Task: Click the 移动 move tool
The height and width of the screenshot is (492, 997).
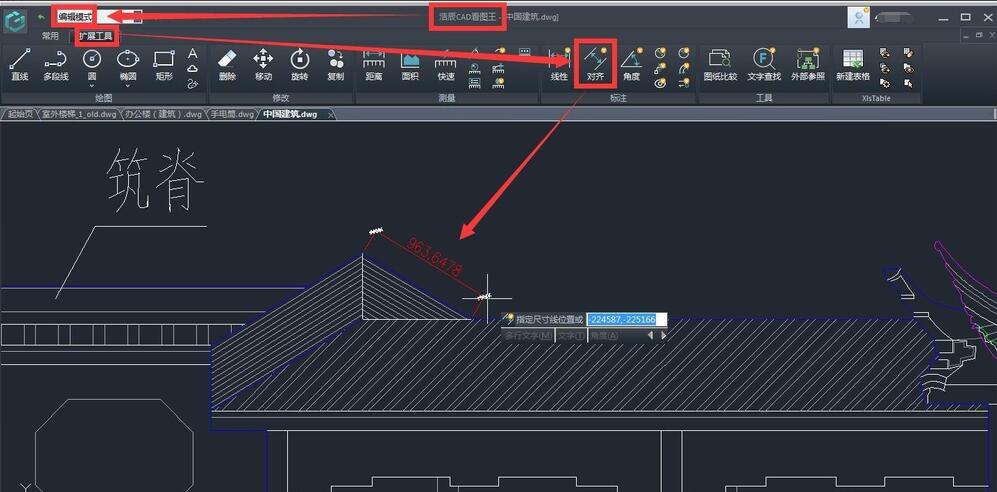Action: (263, 64)
